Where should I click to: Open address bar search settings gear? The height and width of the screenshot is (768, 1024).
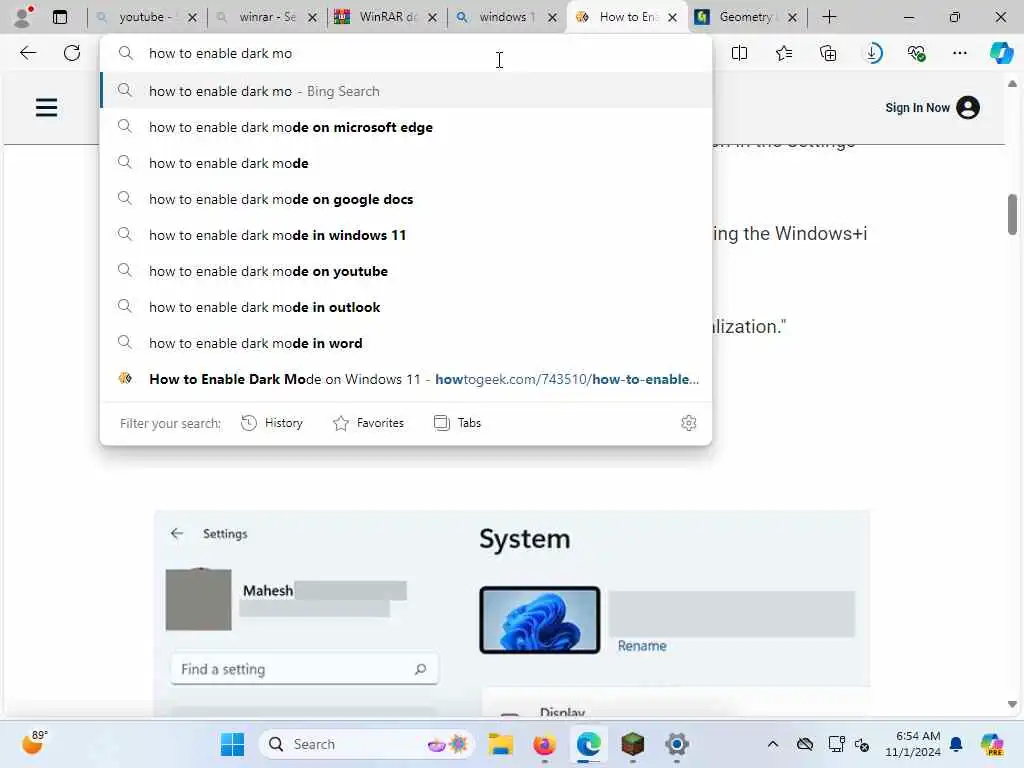click(x=688, y=423)
